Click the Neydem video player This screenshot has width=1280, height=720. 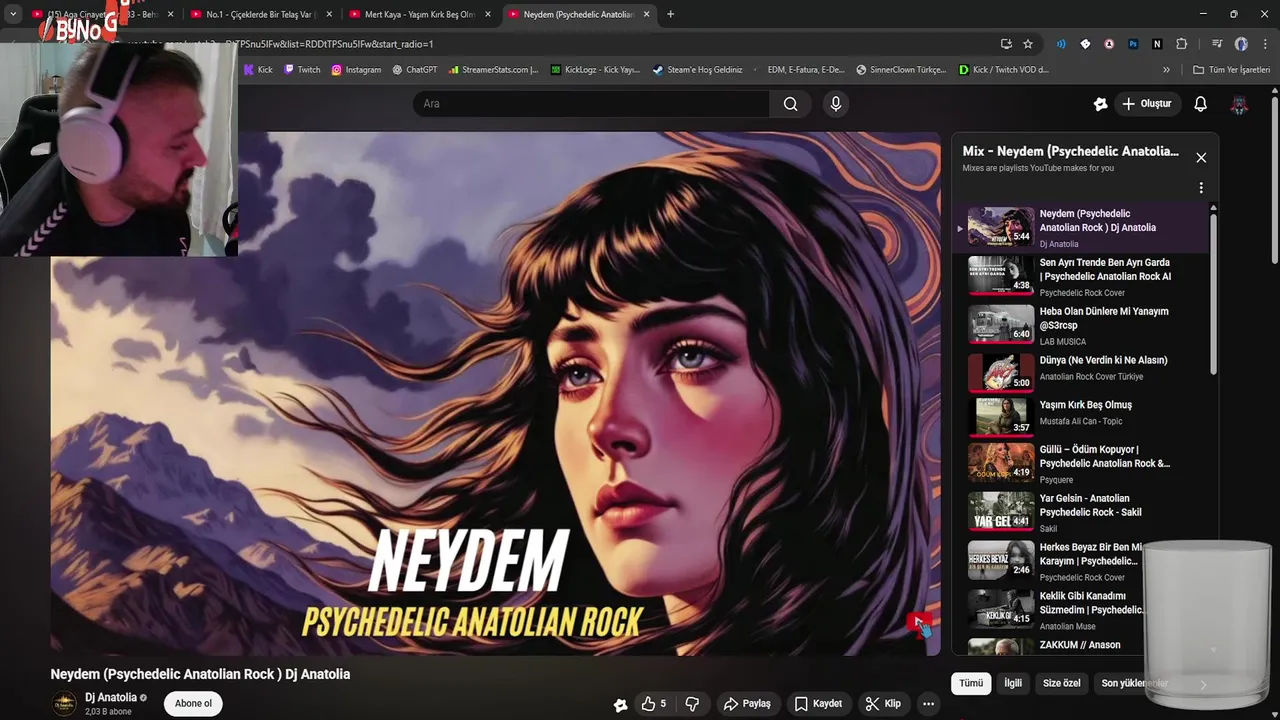tap(495, 394)
